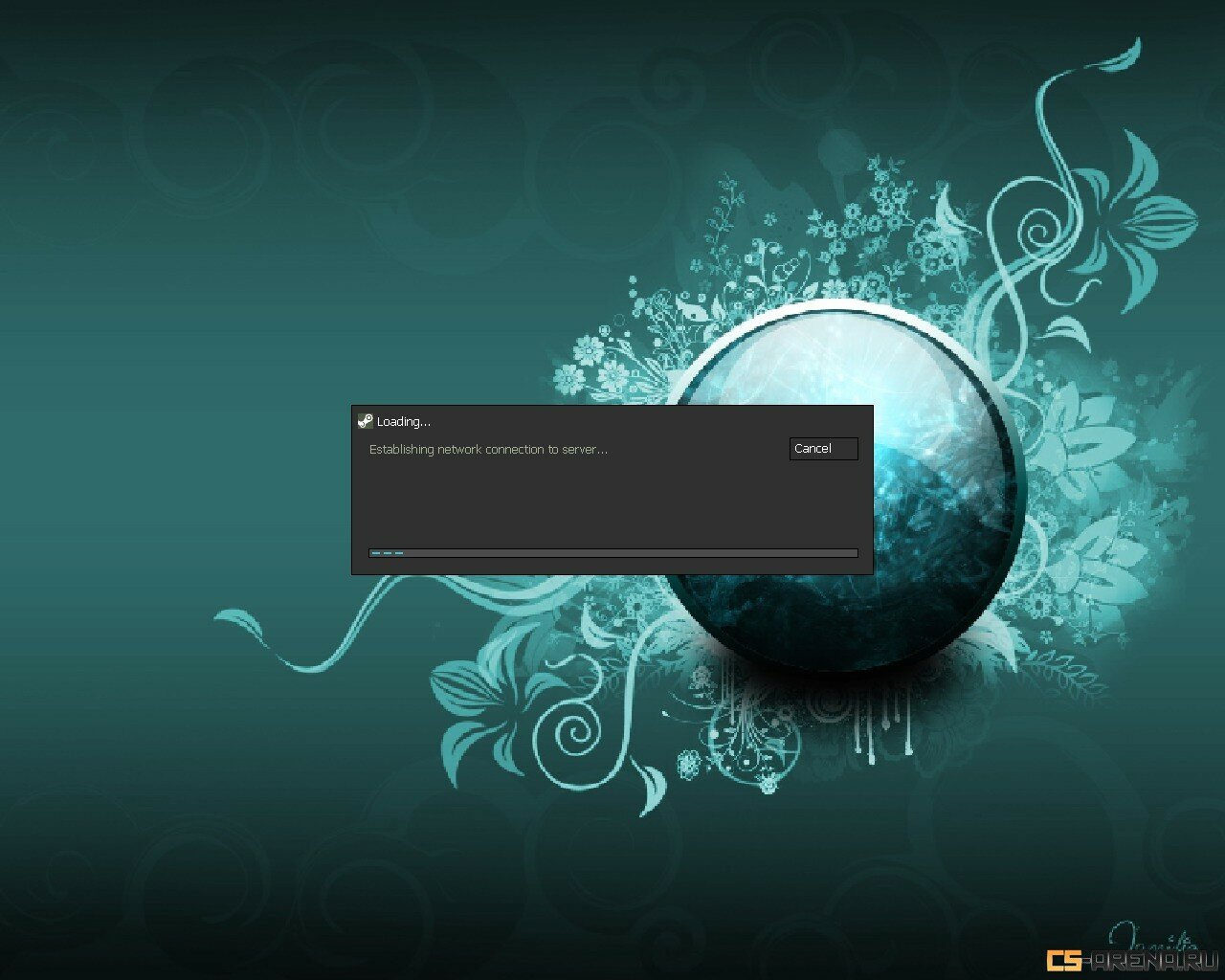Click the 'Establishing network connection to server' message
The height and width of the screenshot is (980, 1225).
tap(488, 450)
